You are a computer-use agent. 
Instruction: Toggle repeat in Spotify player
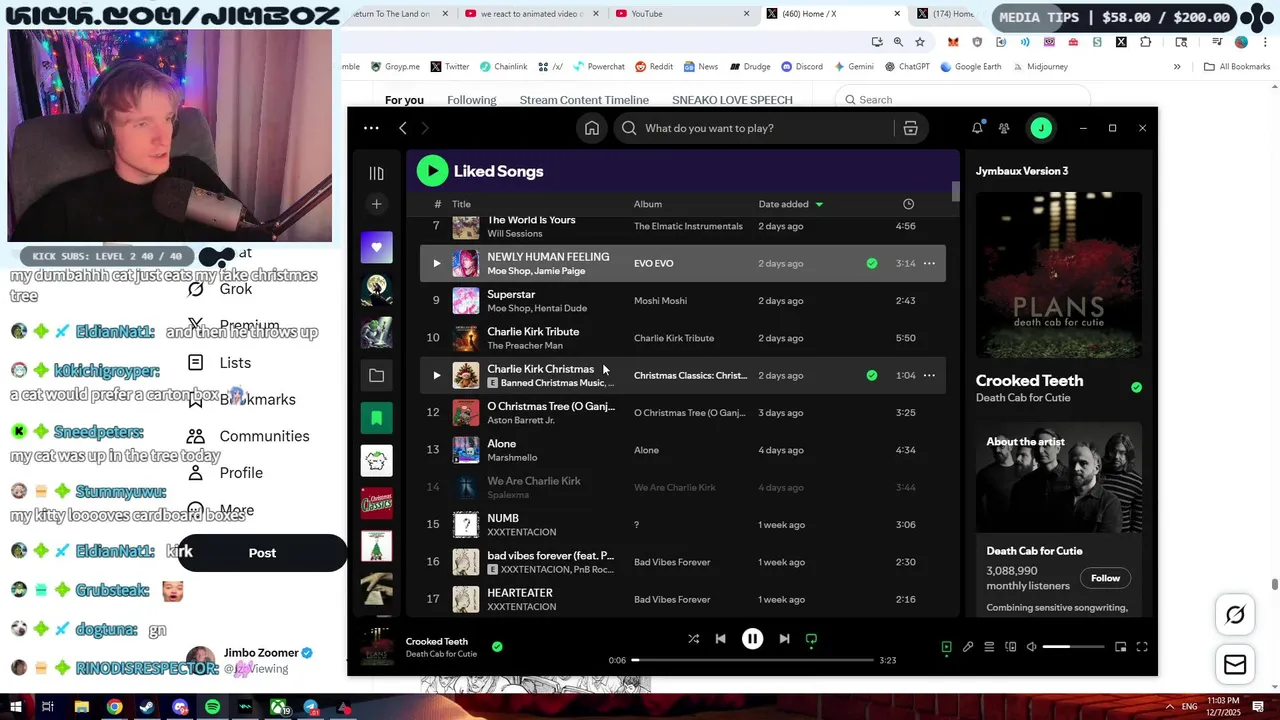(x=811, y=639)
